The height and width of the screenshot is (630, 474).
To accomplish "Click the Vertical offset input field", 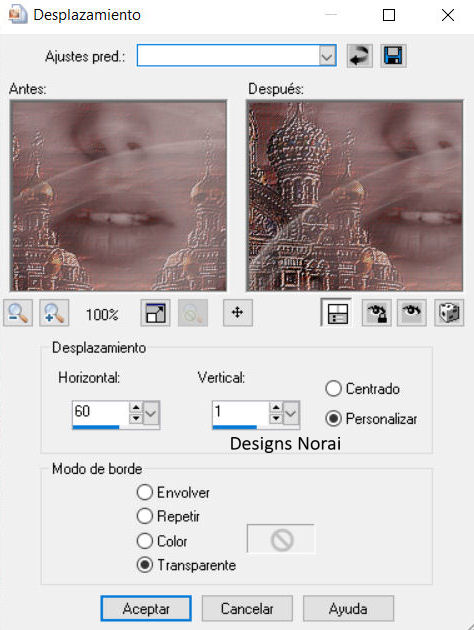I will click(x=240, y=412).
